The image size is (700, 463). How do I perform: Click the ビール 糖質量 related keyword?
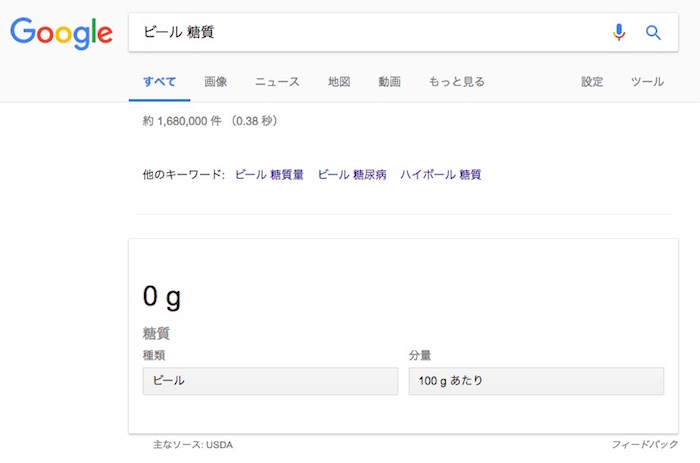[269, 174]
